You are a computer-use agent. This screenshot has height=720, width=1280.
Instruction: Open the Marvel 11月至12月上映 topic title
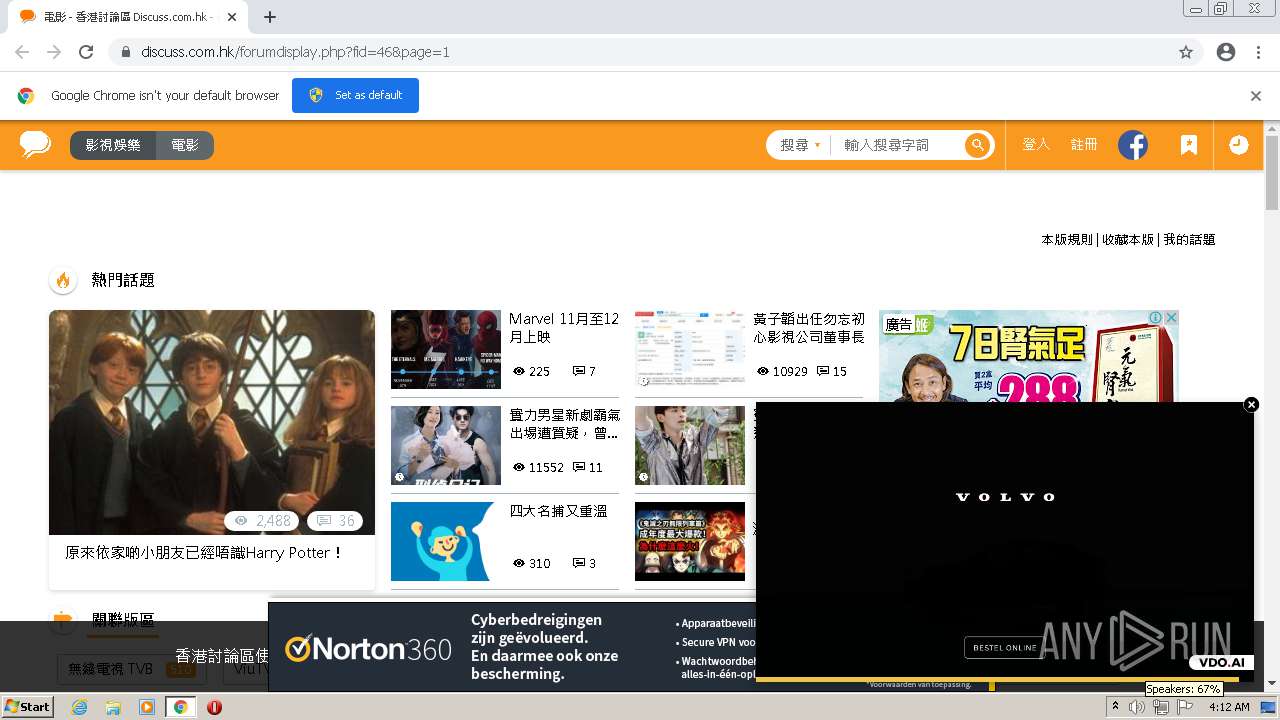point(564,328)
